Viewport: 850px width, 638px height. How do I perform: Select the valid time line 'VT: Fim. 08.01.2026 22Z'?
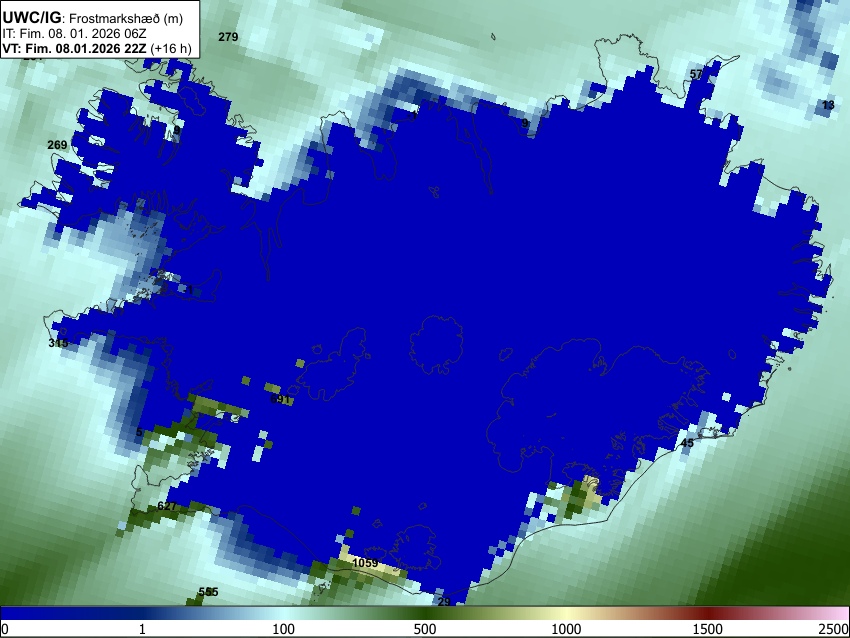point(74,48)
